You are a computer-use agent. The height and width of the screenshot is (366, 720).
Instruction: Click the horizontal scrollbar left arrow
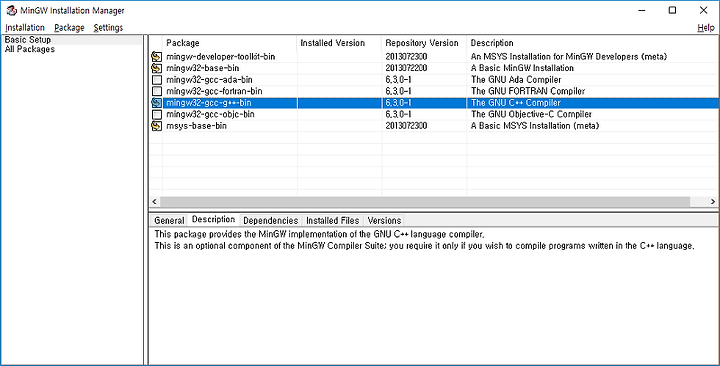click(154, 202)
